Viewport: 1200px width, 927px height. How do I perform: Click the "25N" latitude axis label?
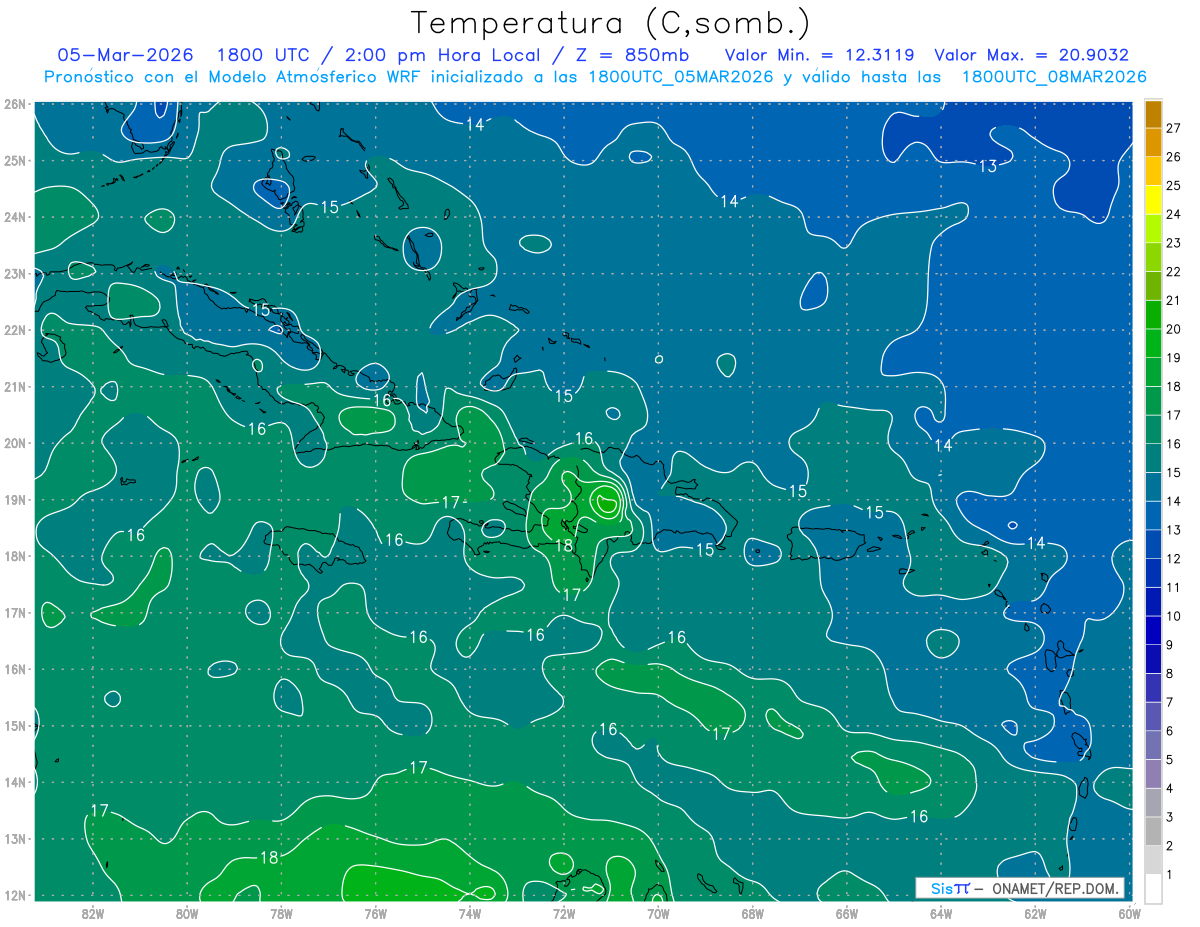coord(14,161)
